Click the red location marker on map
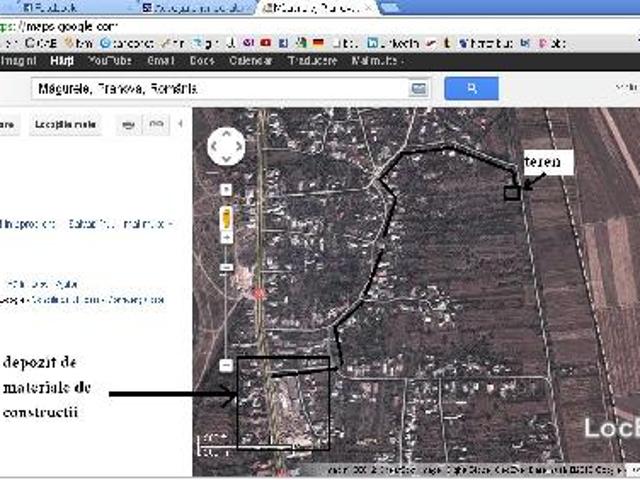This screenshot has height=480, width=640. tap(258, 294)
